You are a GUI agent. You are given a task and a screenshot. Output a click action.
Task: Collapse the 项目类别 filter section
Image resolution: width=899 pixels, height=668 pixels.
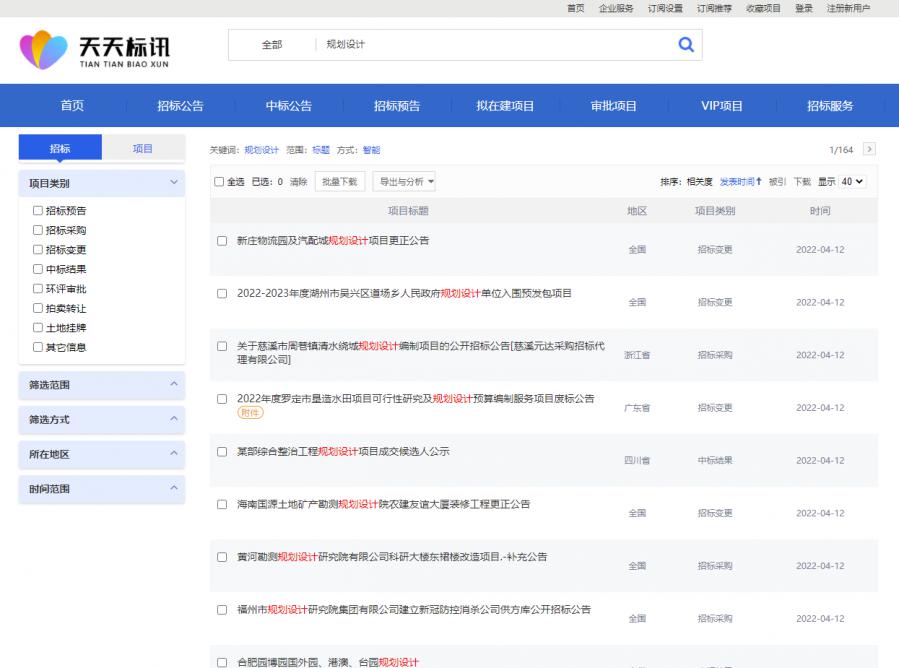click(174, 183)
